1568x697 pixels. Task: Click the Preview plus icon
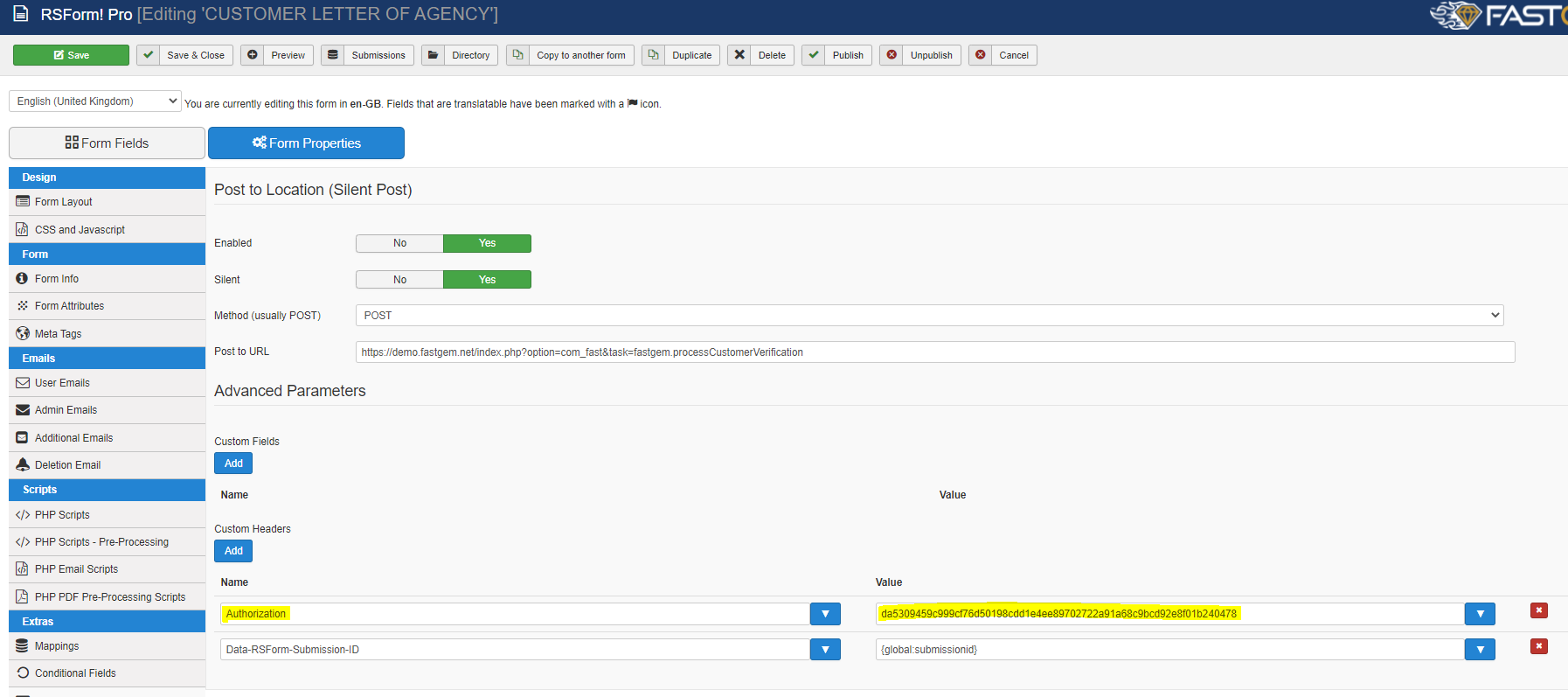click(x=253, y=55)
